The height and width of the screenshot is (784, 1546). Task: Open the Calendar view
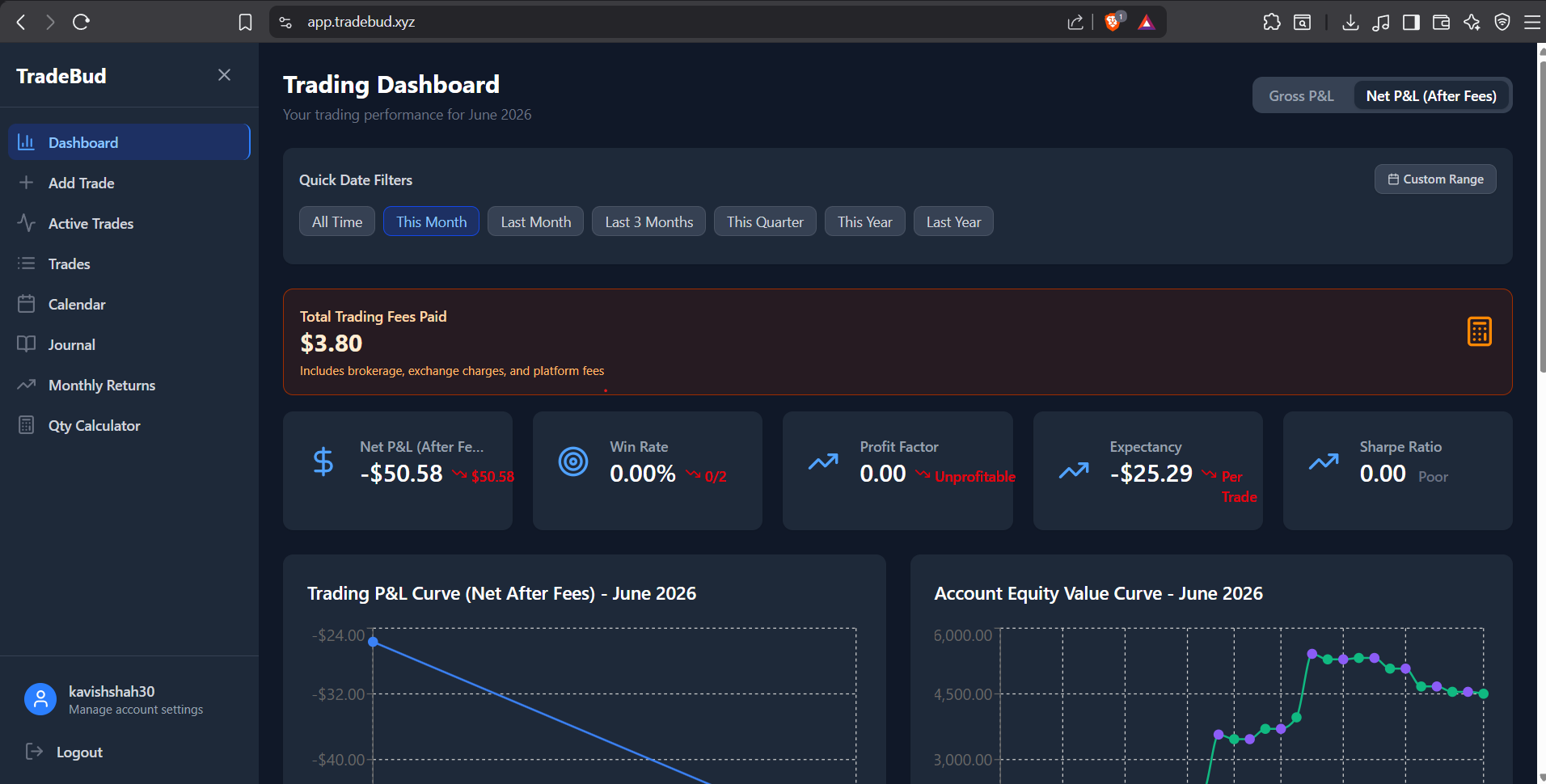coord(129,304)
